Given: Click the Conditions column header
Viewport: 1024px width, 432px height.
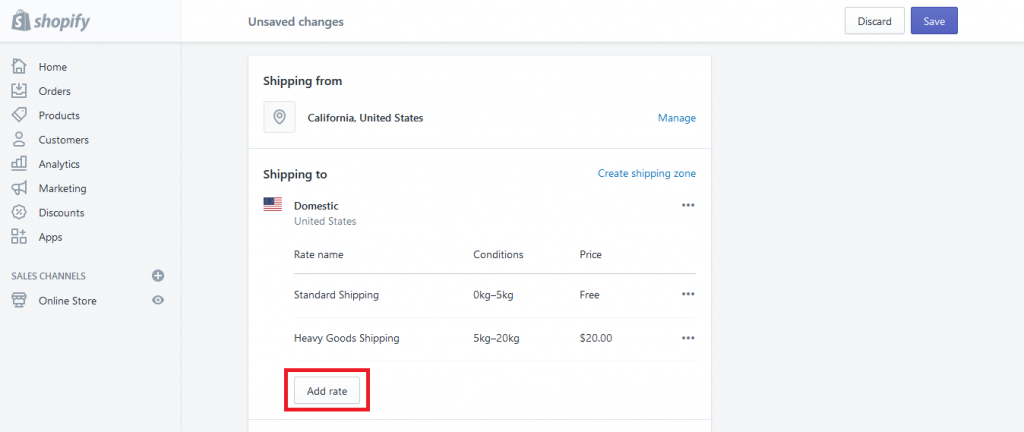Looking at the screenshot, I should pos(498,255).
